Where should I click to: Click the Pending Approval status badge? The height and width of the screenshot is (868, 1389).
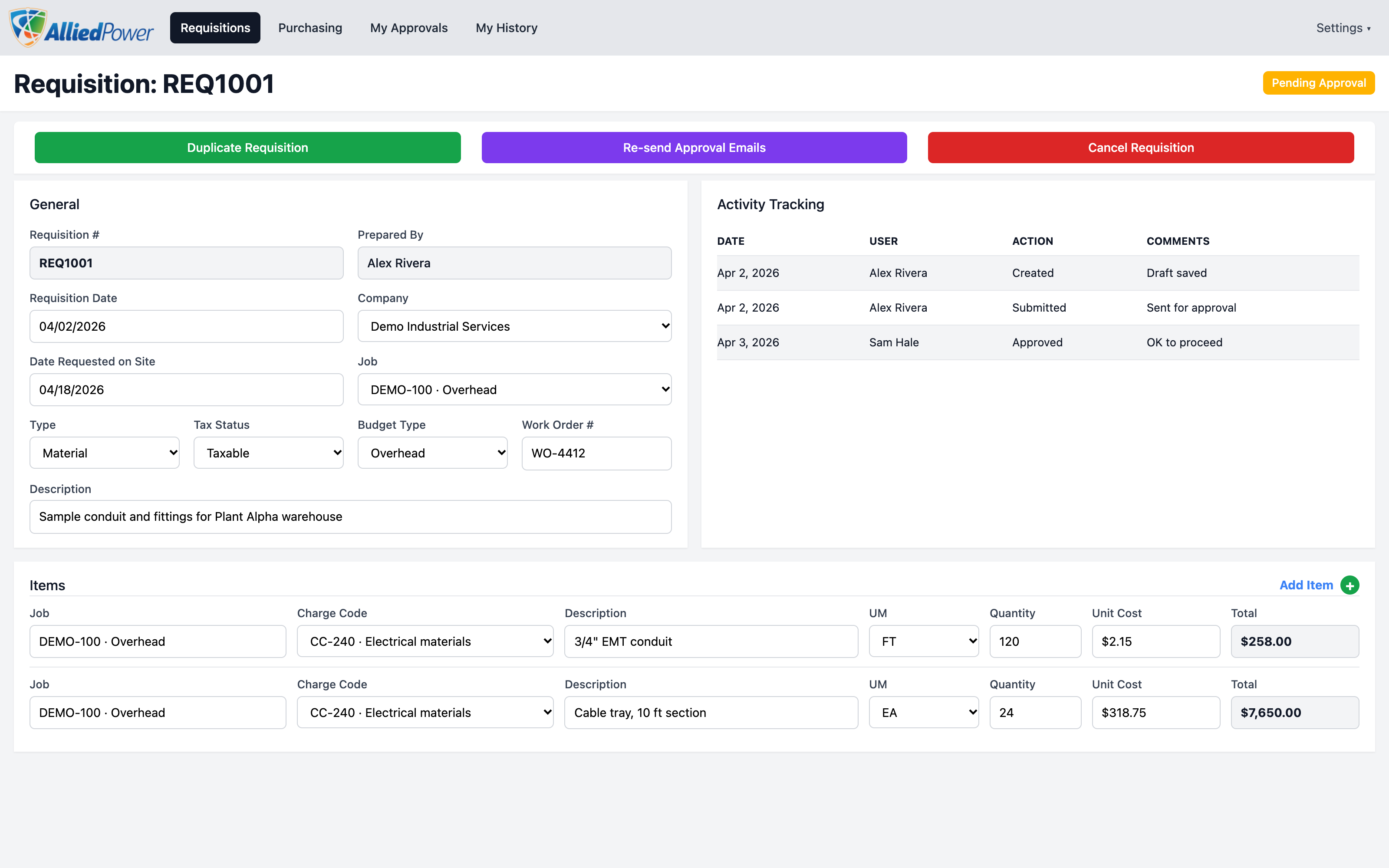pos(1318,82)
